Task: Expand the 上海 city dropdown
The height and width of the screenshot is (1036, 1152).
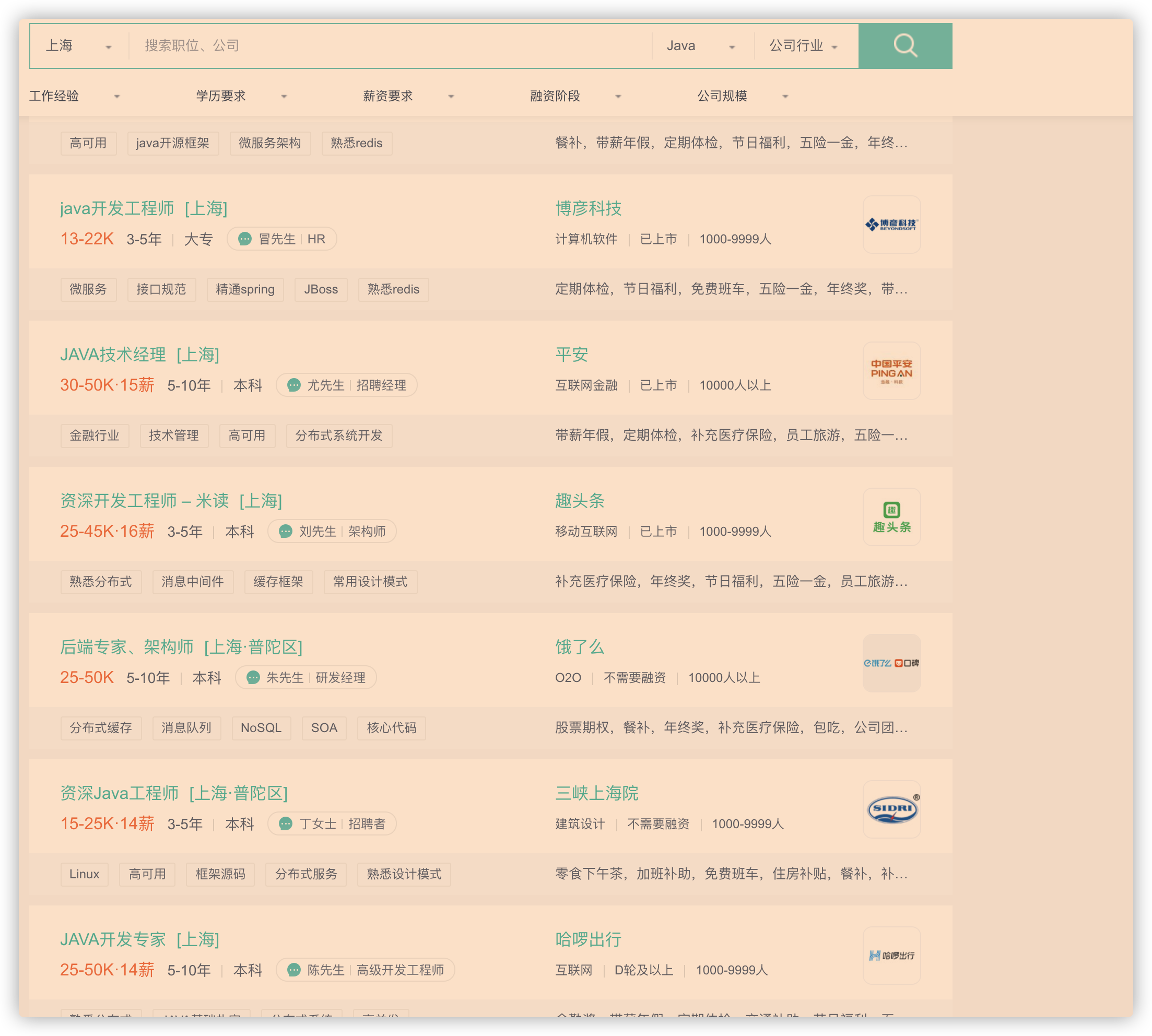Action: [x=78, y=45]
